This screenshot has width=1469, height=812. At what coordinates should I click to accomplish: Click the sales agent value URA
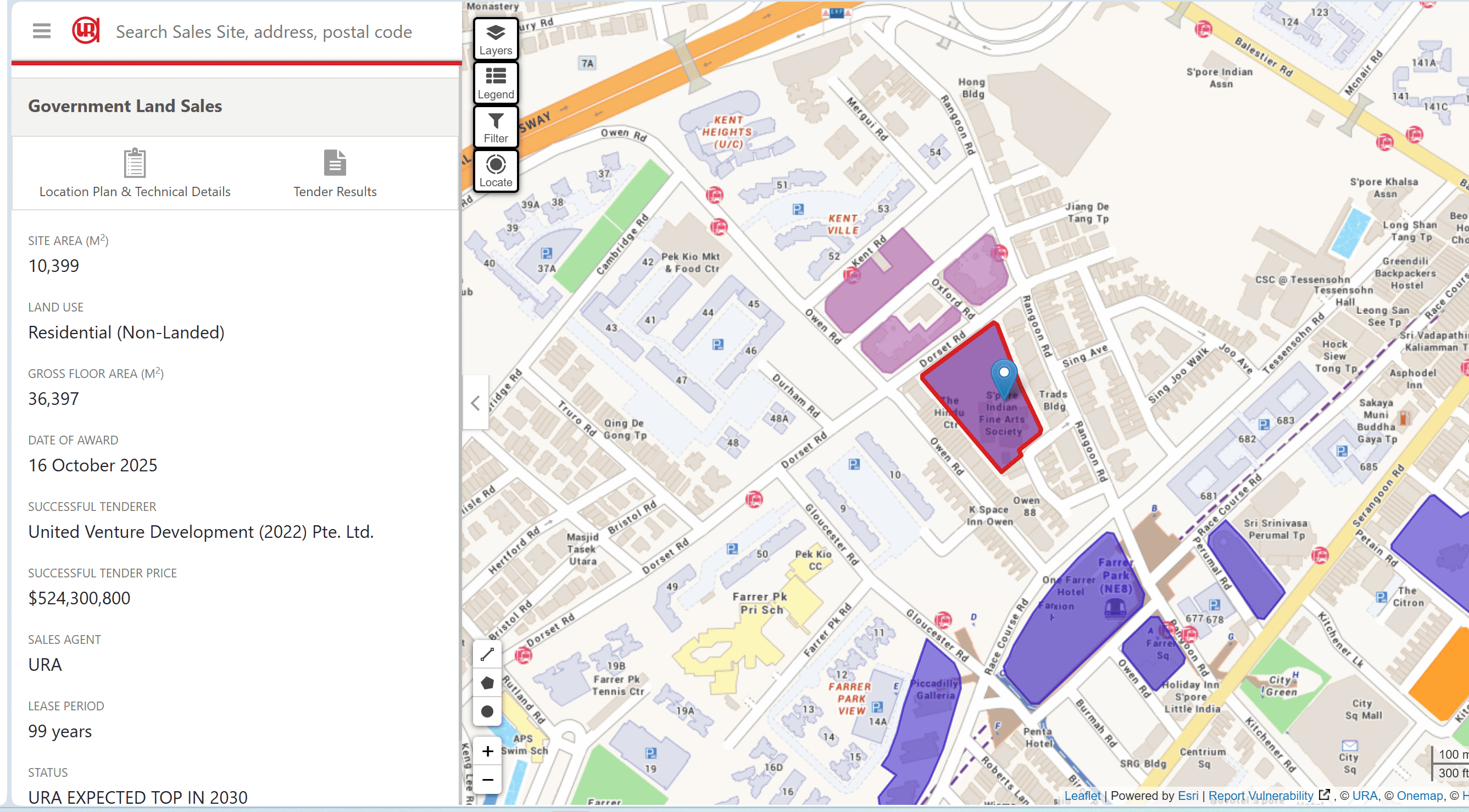(45, 665)
